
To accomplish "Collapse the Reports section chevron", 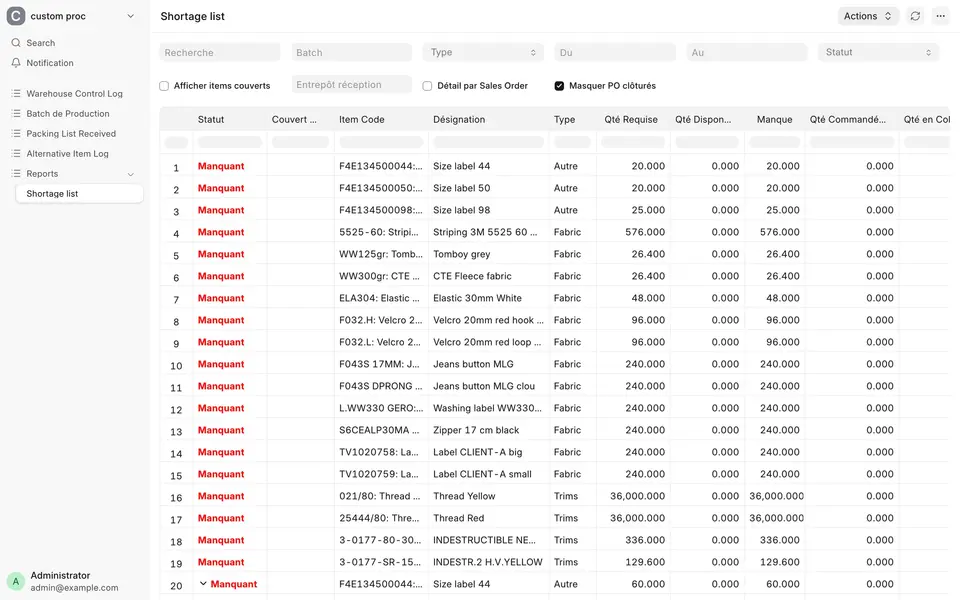I will pyautogui.click(x=130, y=174).
